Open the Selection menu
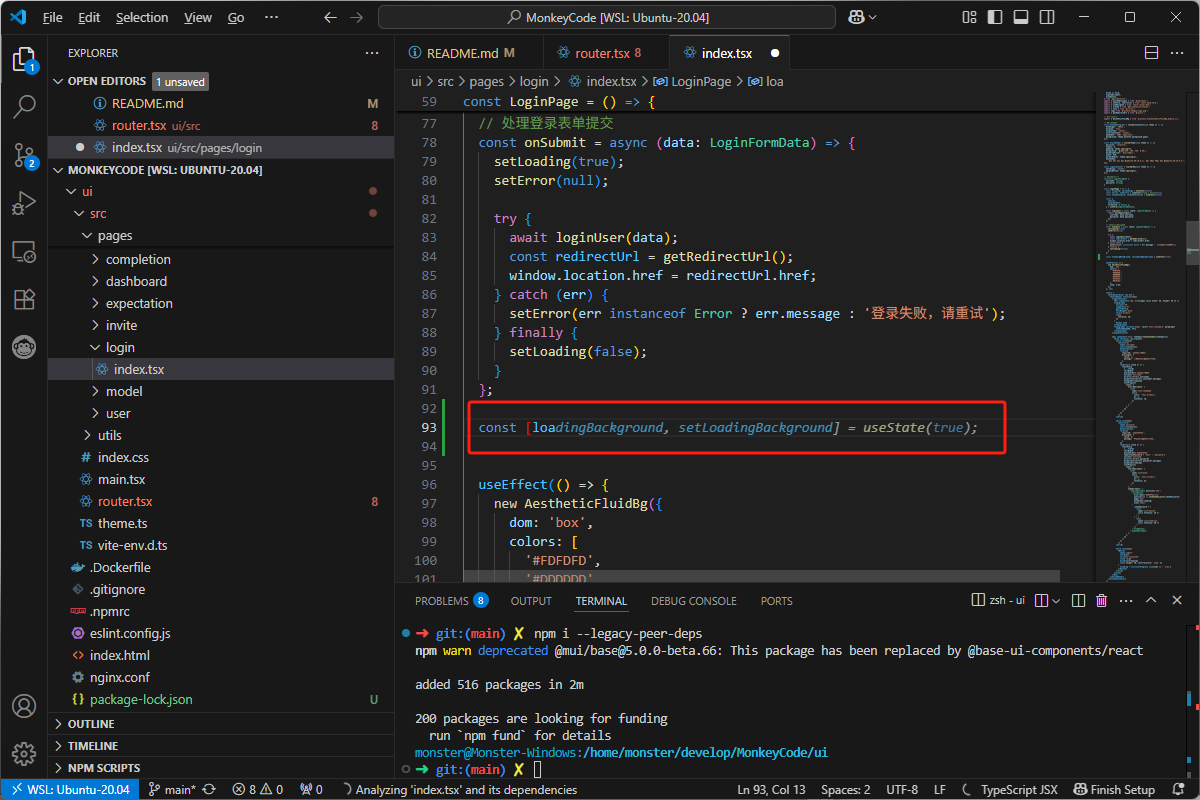 142,17
